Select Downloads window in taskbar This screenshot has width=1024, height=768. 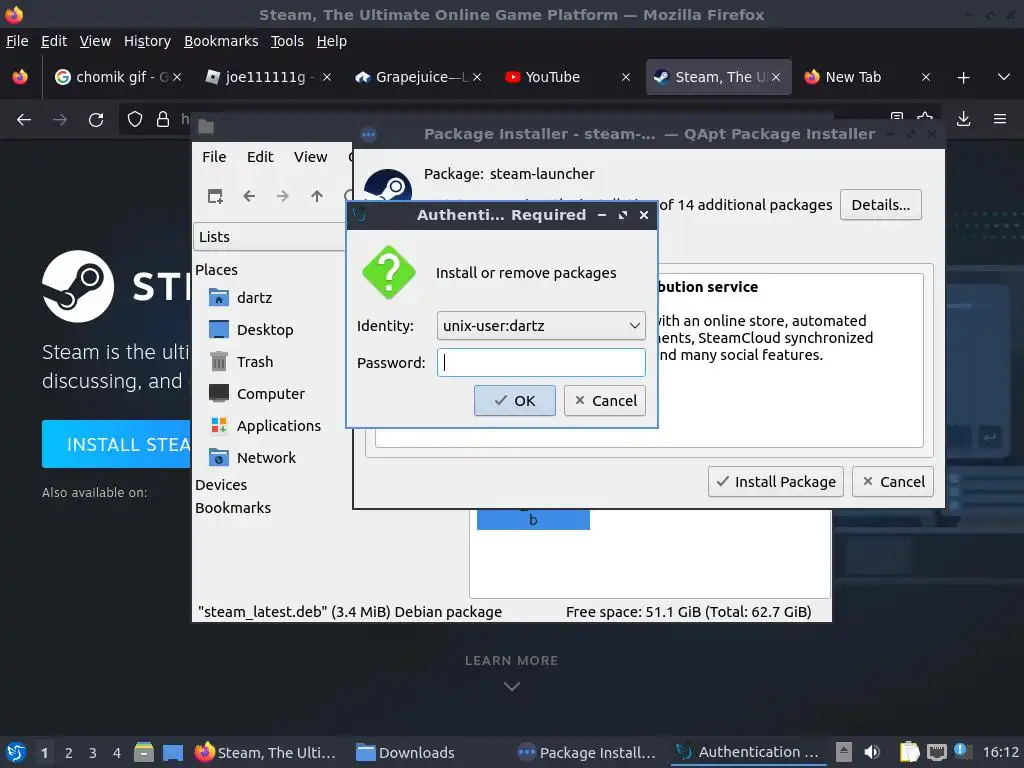(x=406, y=752)
